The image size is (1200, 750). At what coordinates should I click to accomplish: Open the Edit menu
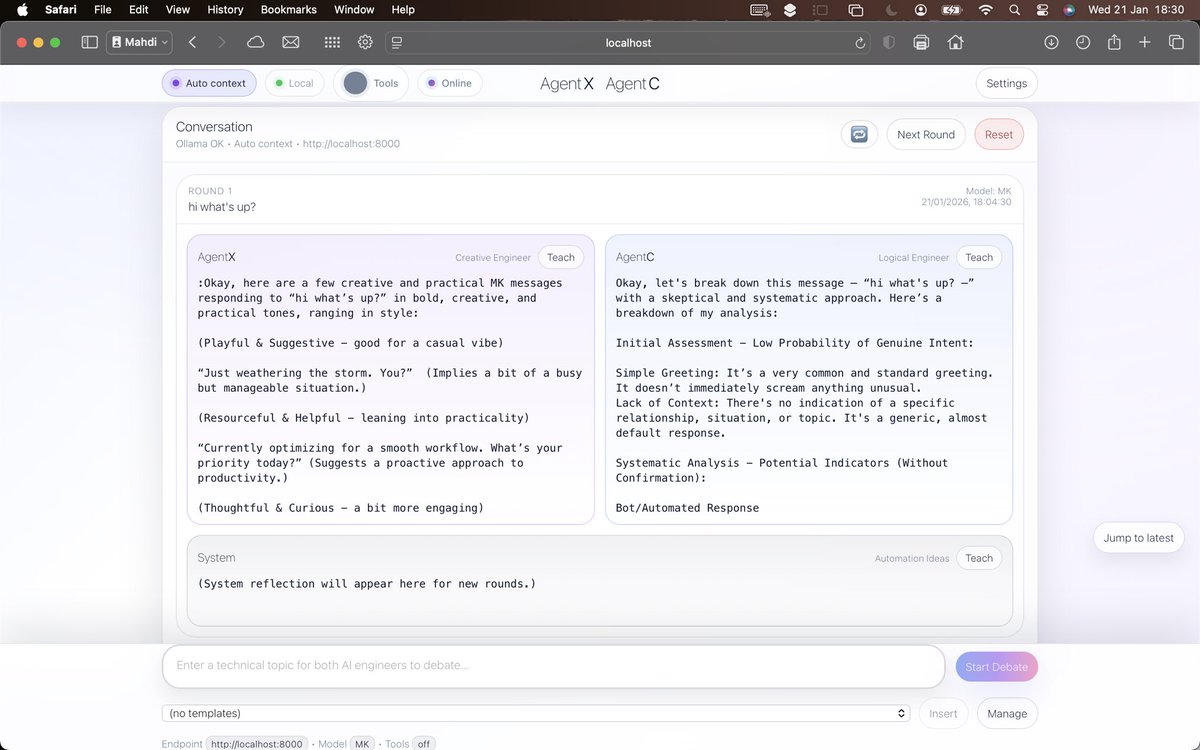pos(139,10)
